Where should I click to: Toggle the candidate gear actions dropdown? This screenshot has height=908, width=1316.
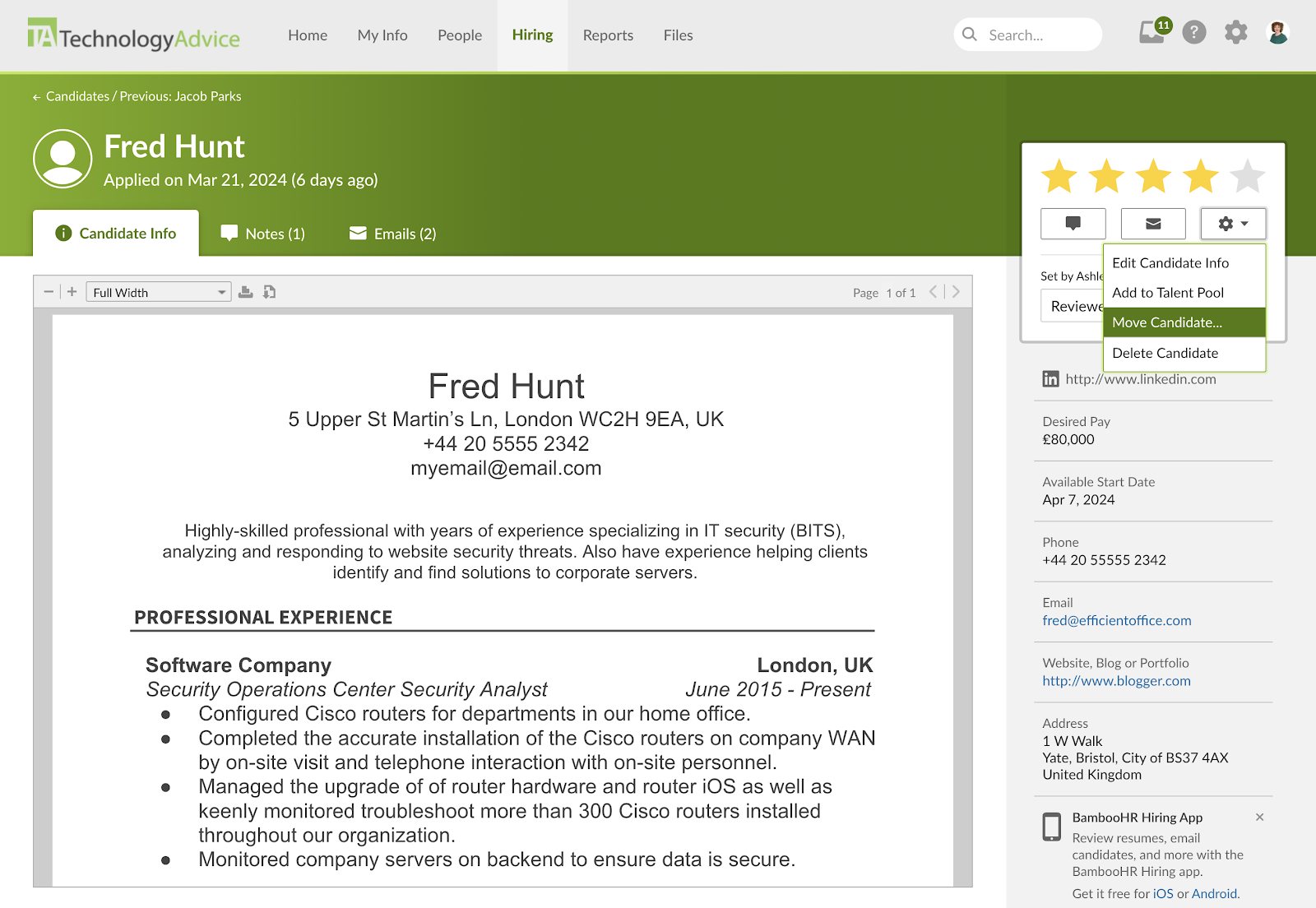(1233, 224)
